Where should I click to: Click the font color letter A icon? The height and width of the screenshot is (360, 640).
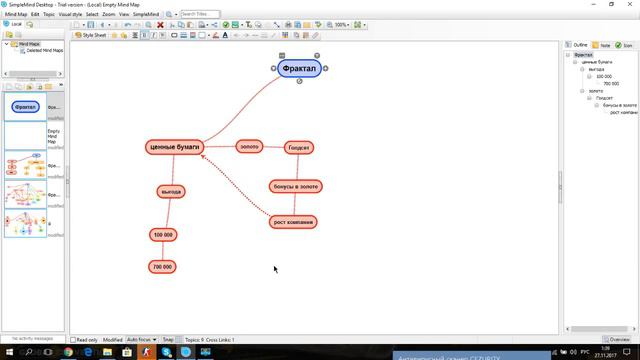(x=225, y=36)
